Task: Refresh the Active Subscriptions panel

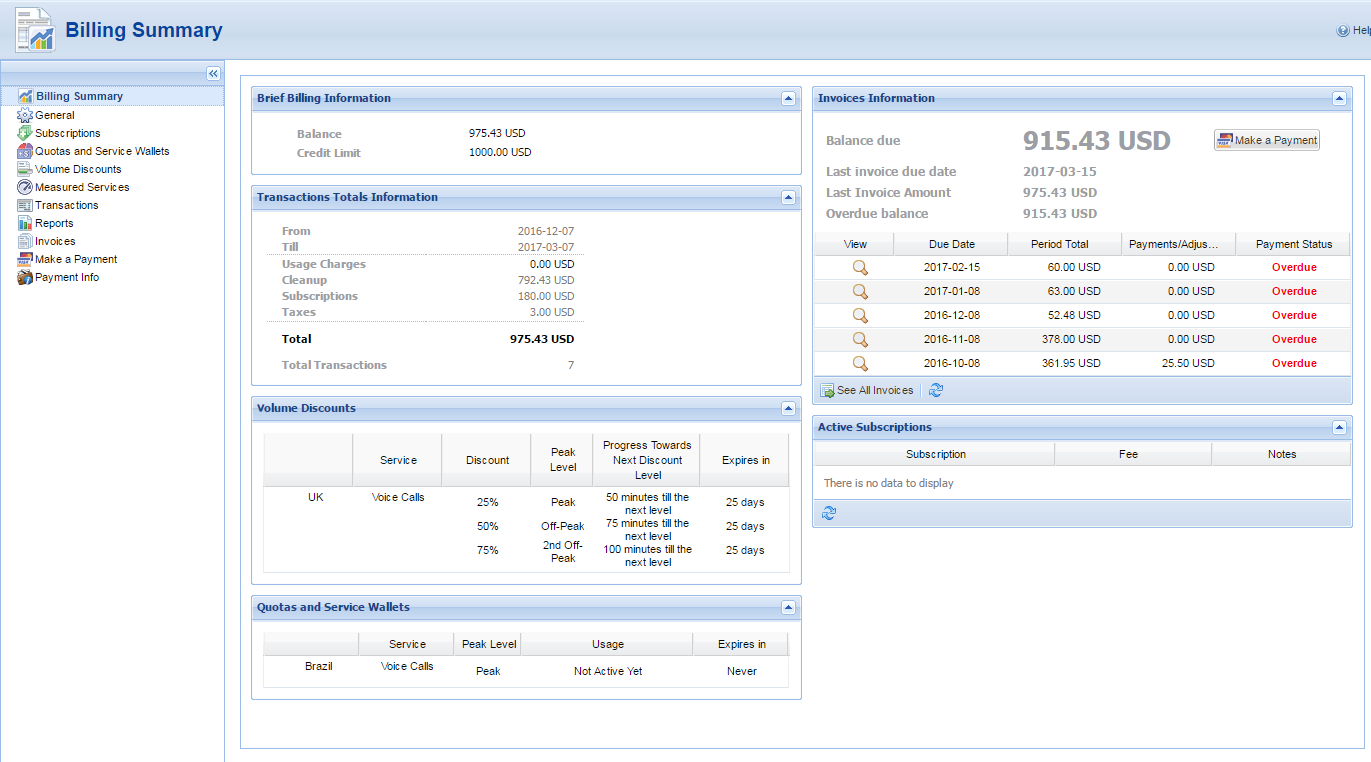Action: 828,513
